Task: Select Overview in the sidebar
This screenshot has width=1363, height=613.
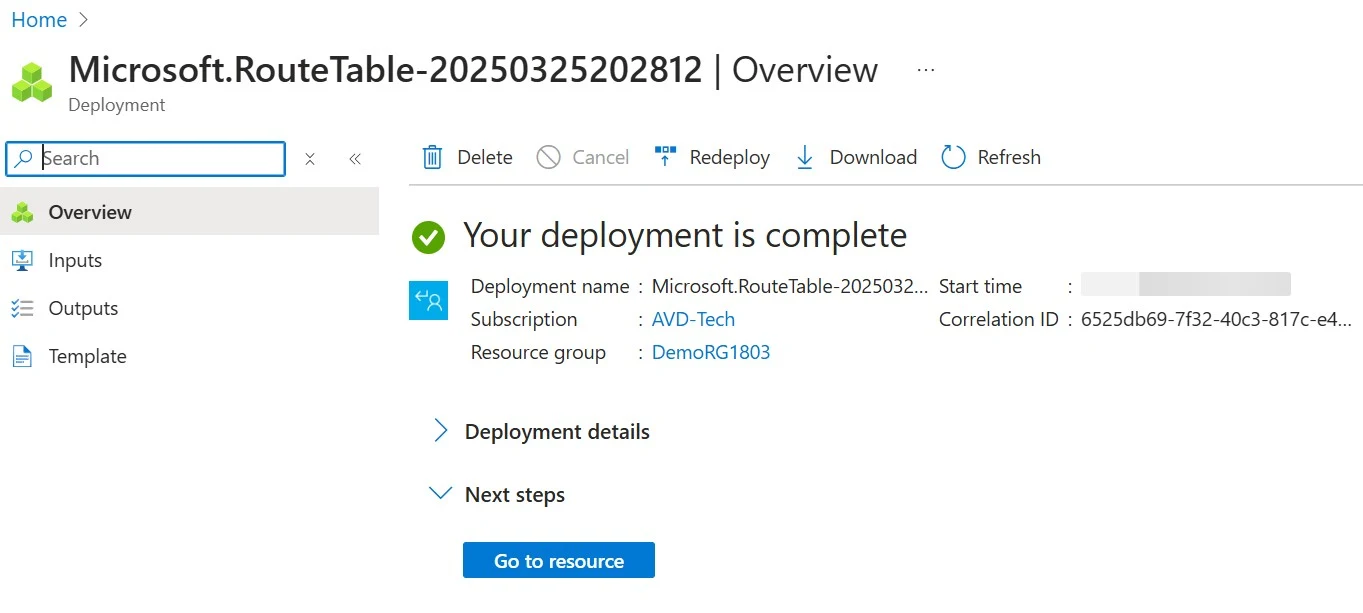Action: 90,212
